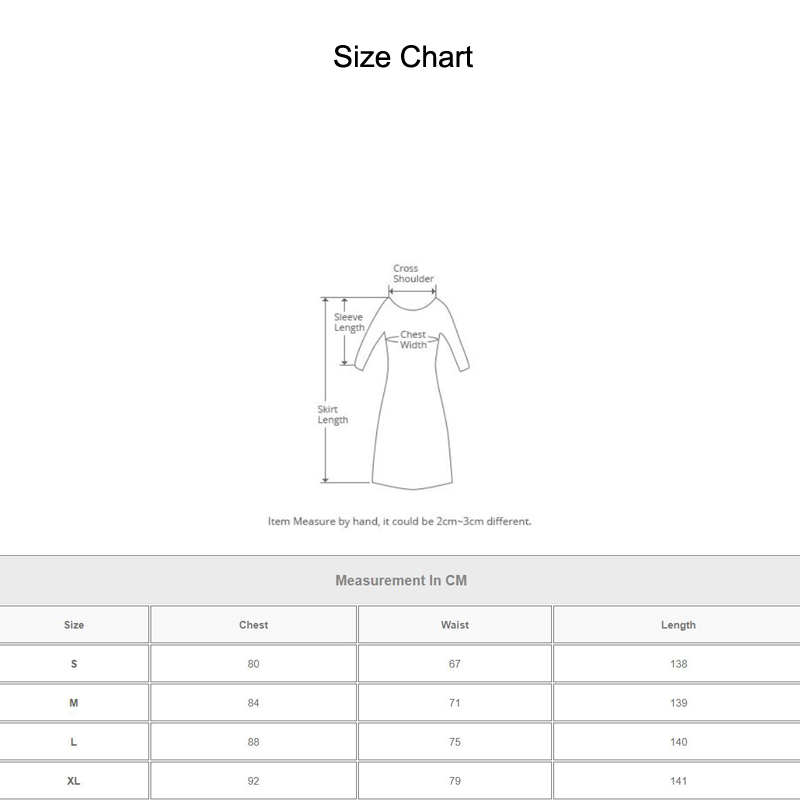Select the Waist column header
Viewport: 800px width, 800px height.
(455, 625)
